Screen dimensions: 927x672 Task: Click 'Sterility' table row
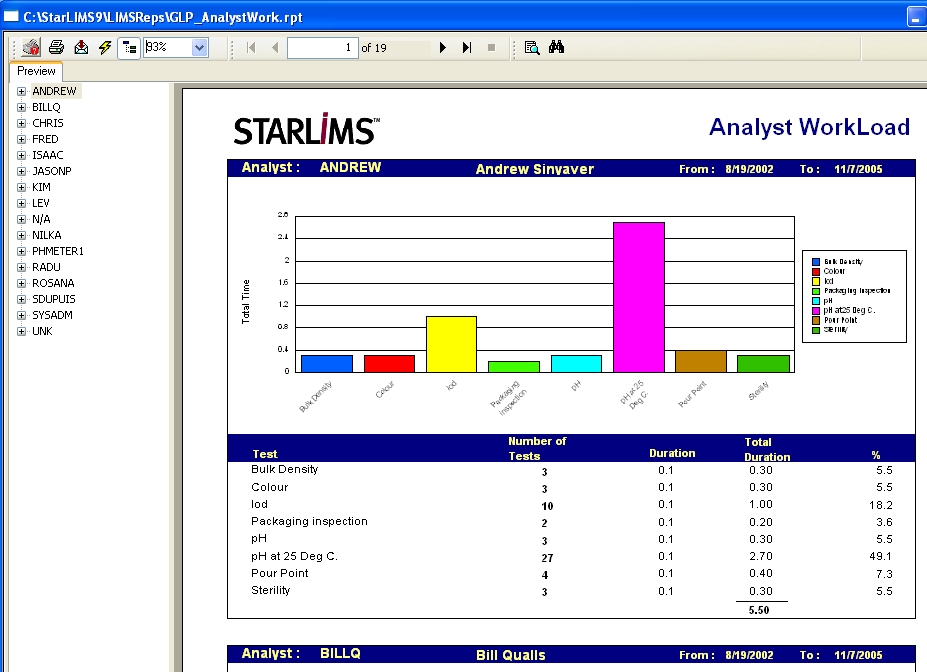point(572,590)
